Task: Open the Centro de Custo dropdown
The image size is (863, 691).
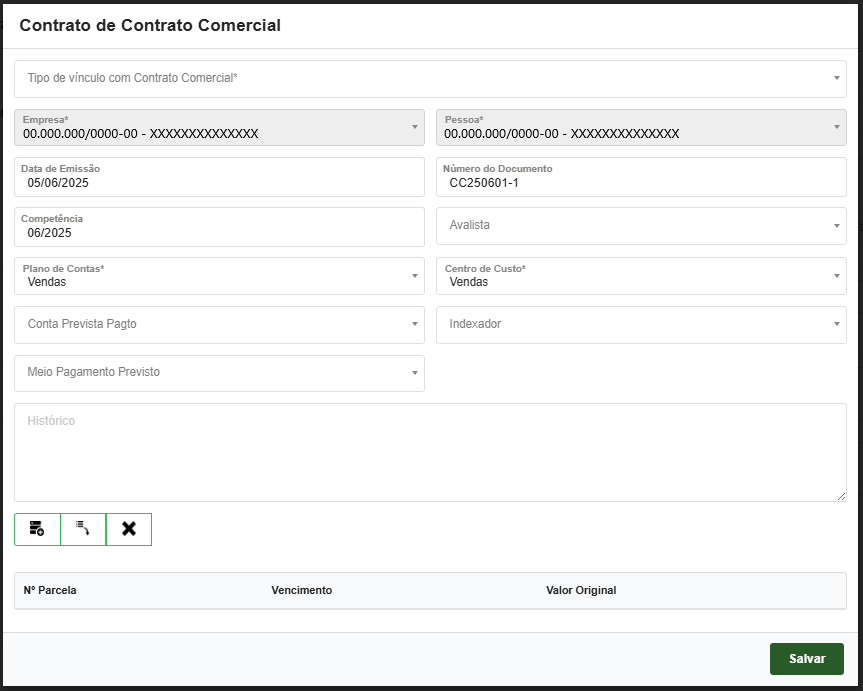Action: 641,276
